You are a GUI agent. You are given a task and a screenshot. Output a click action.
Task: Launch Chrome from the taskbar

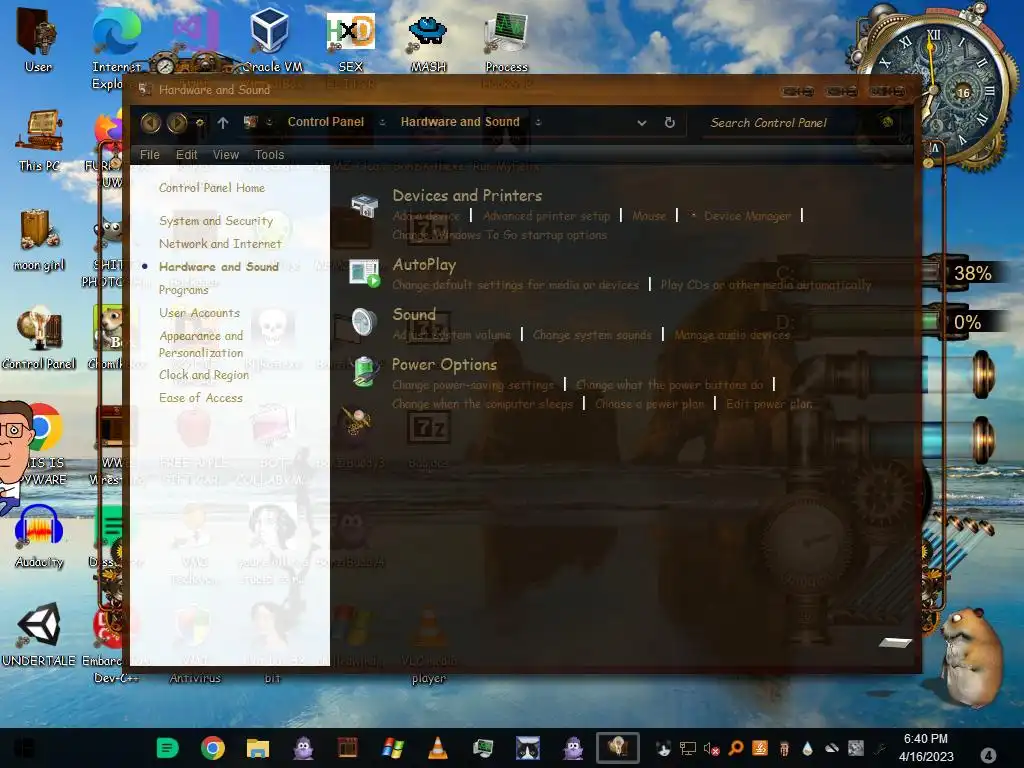click(x=213, y=747)
